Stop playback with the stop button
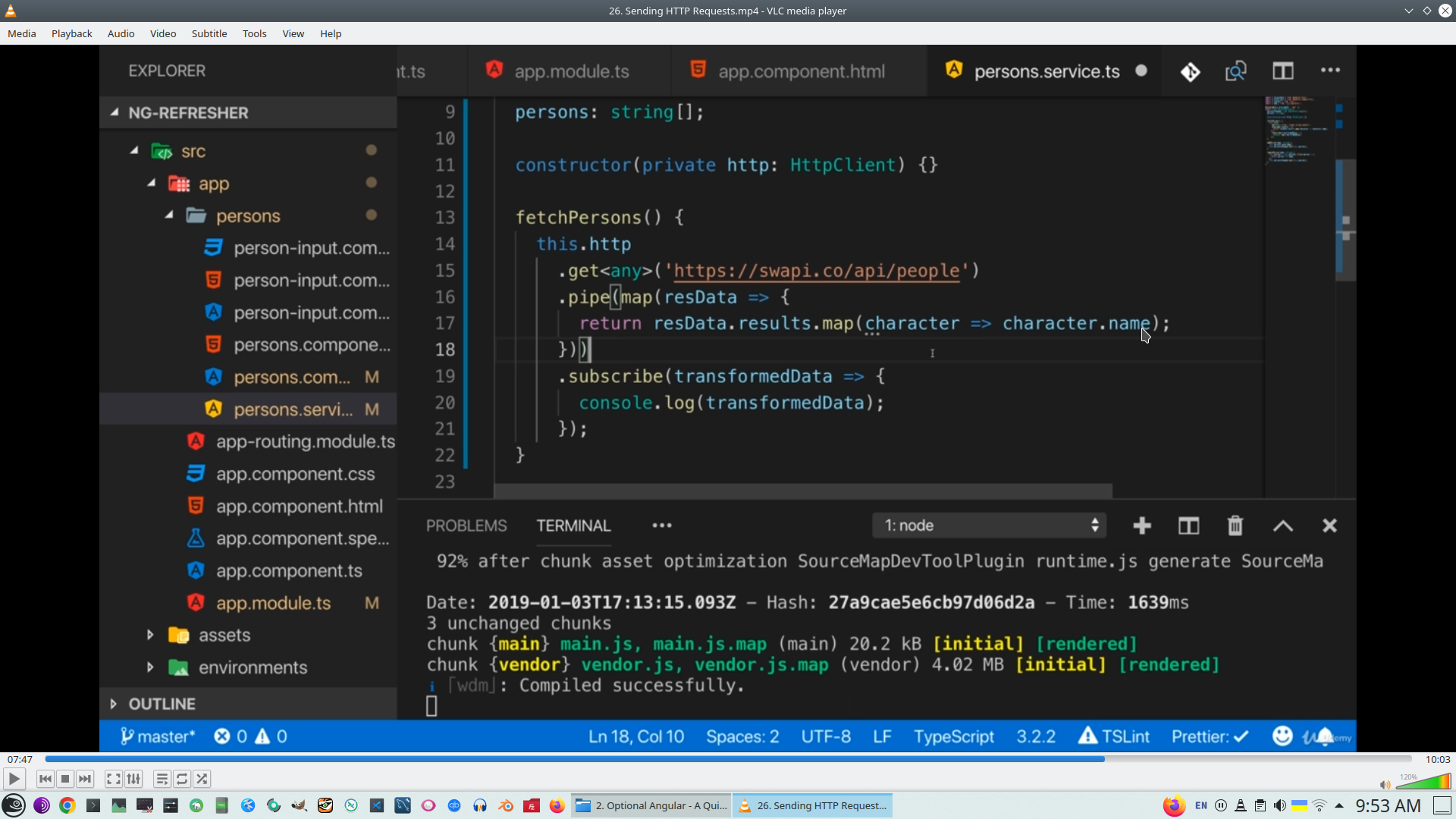The image size is (1456, 819). tap(65, 779)
